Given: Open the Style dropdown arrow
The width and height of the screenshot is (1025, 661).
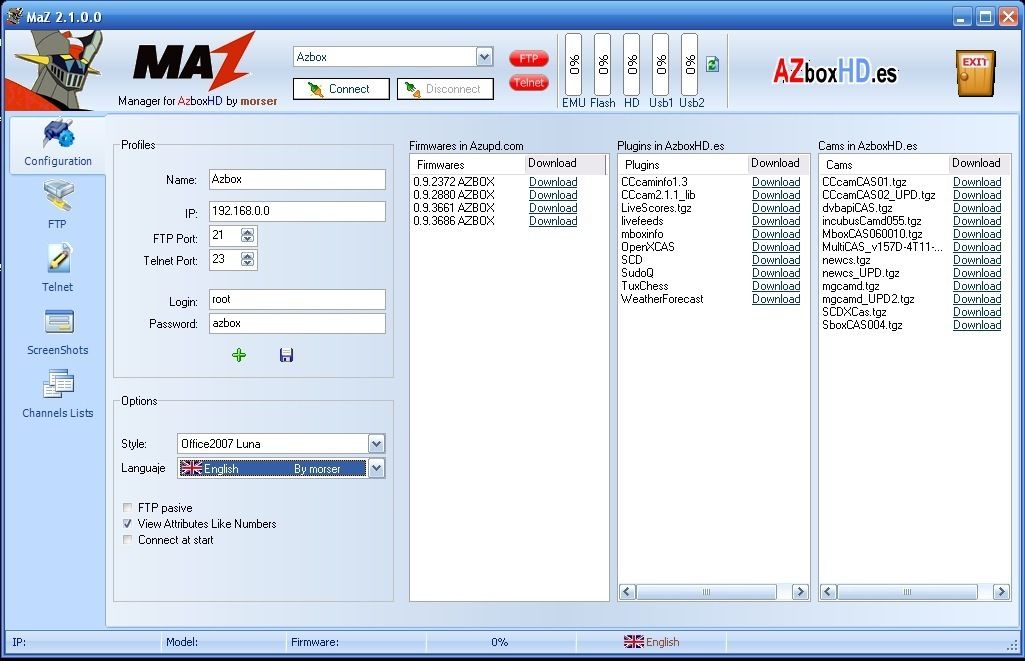Looking at the screenshot, I should point(377,444).
